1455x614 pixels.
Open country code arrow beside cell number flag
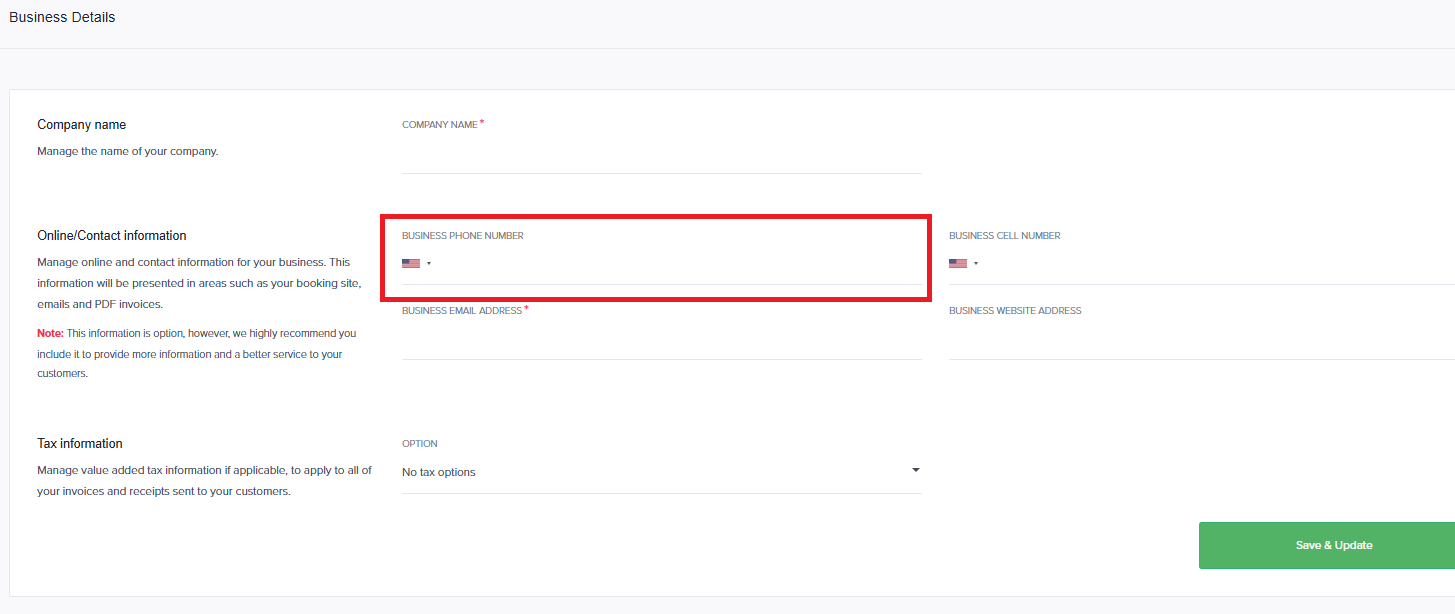tap(976, 264)
